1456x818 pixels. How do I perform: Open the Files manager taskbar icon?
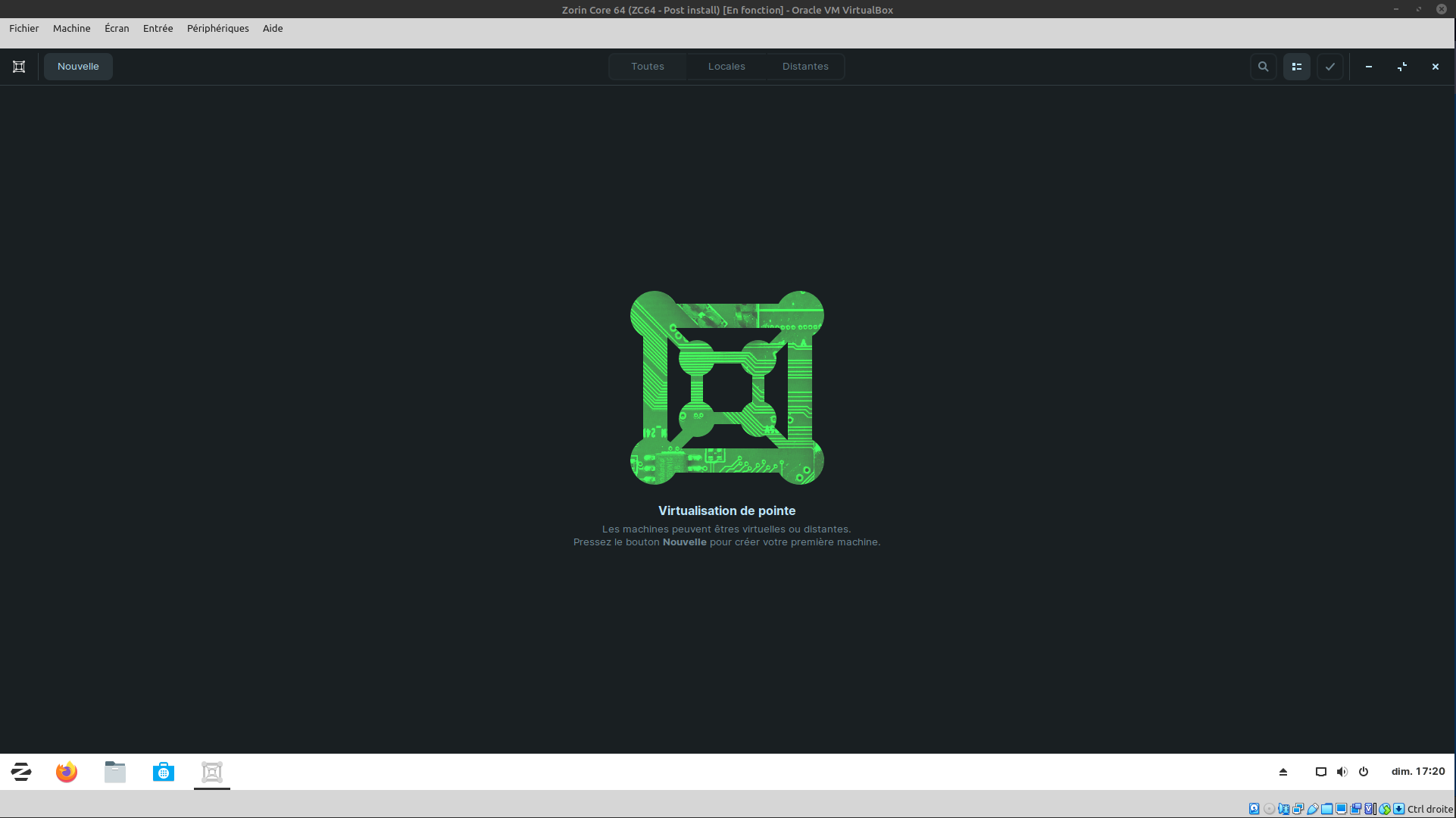[115, 772]
